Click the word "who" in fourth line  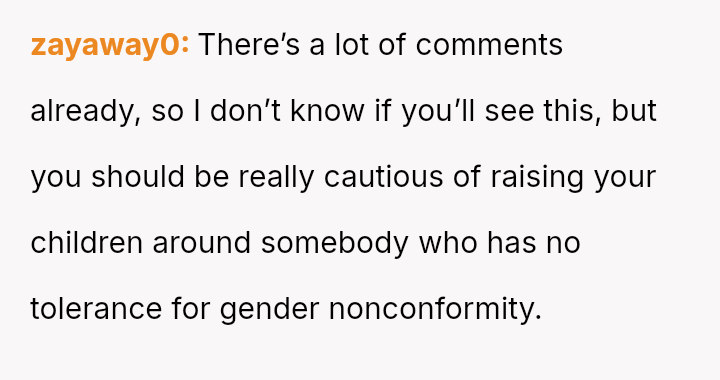448,243
